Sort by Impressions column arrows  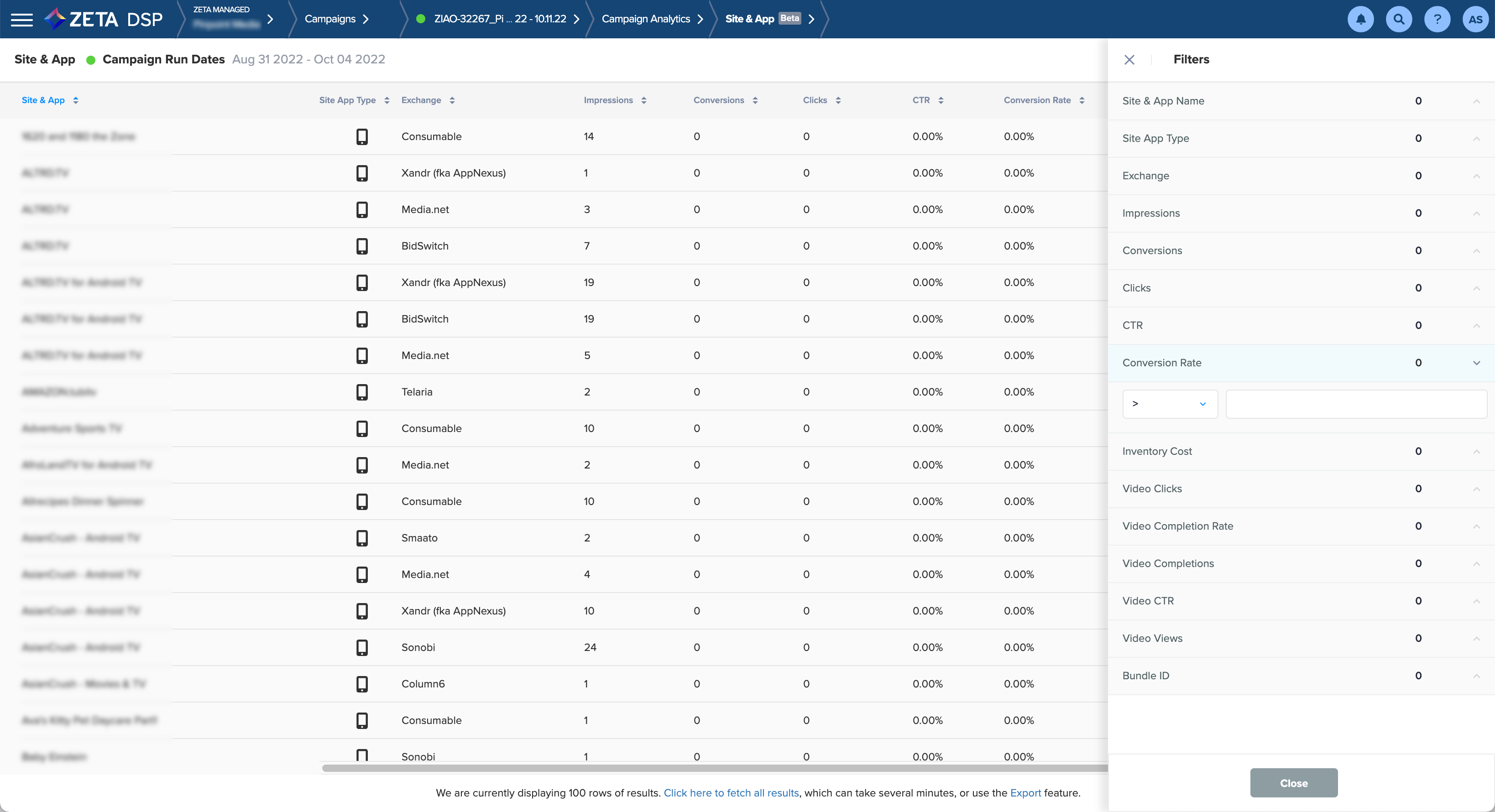tap(643, 100)
